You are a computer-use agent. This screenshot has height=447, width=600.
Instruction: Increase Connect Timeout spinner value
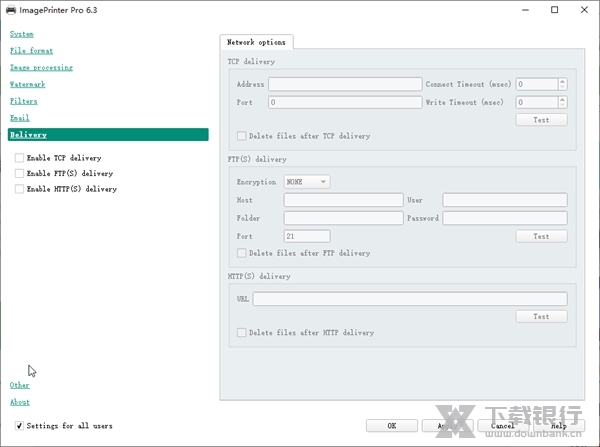pyautogui.click(x=562, y=81)
